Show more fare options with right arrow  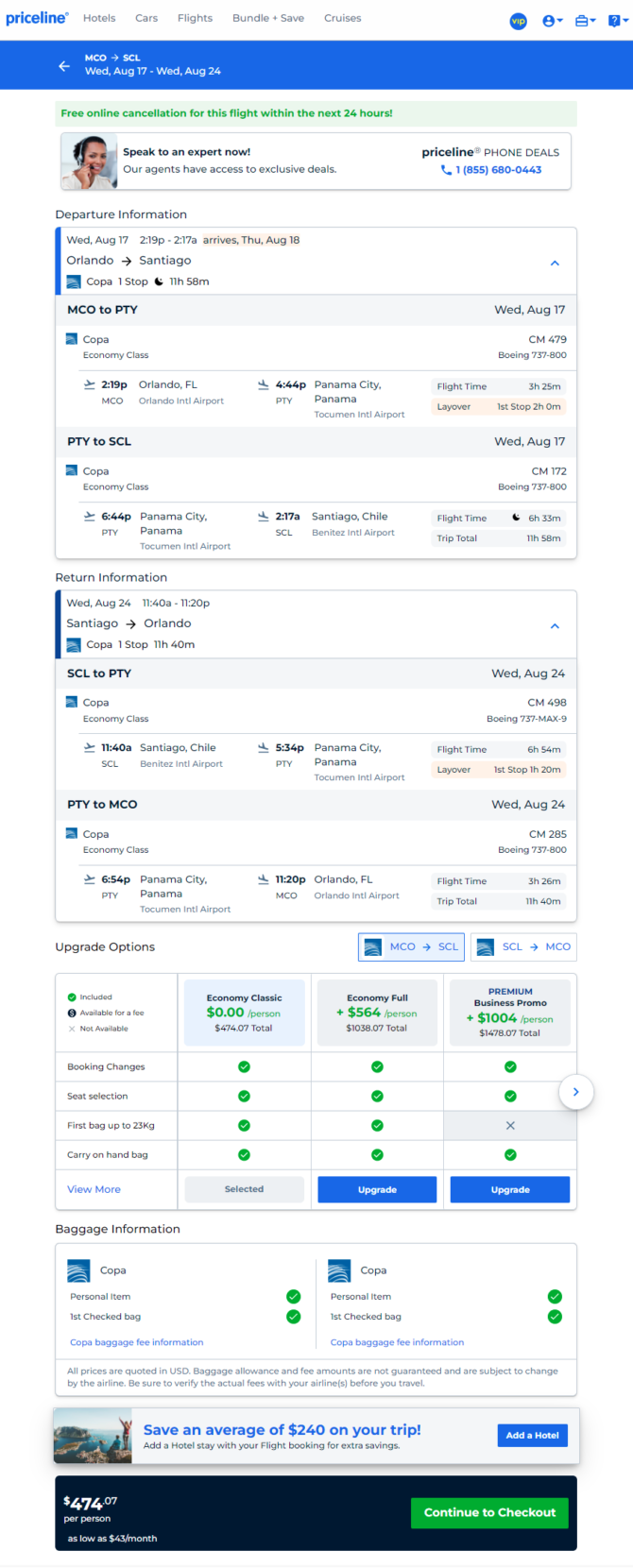[575, 1092]
